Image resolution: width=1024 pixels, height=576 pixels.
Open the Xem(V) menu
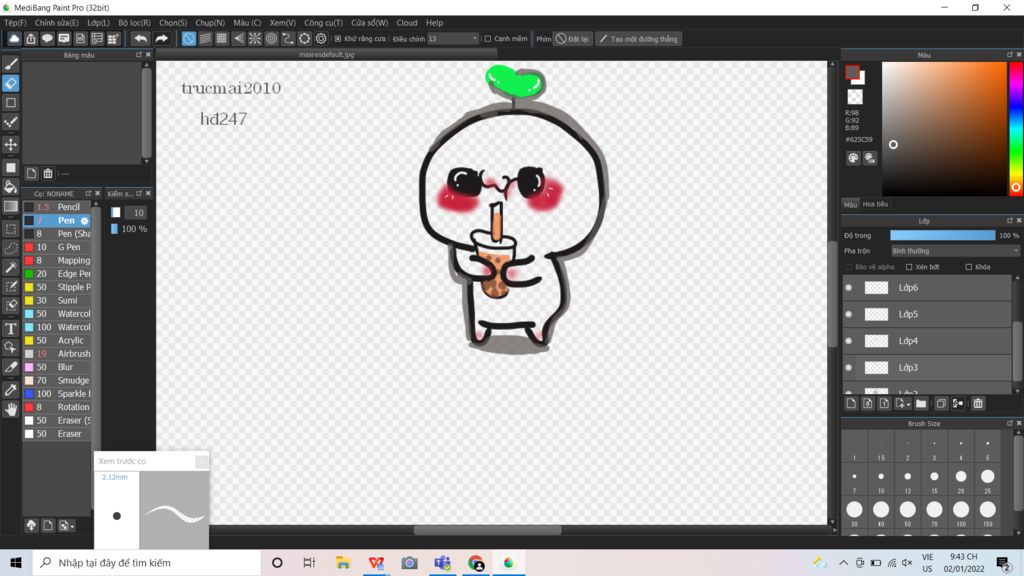coord(282,23)
